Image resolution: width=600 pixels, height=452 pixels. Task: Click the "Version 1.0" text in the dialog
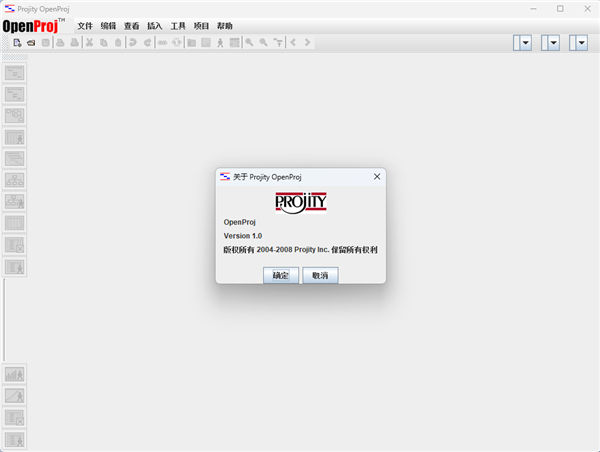(x=243, y=236)
